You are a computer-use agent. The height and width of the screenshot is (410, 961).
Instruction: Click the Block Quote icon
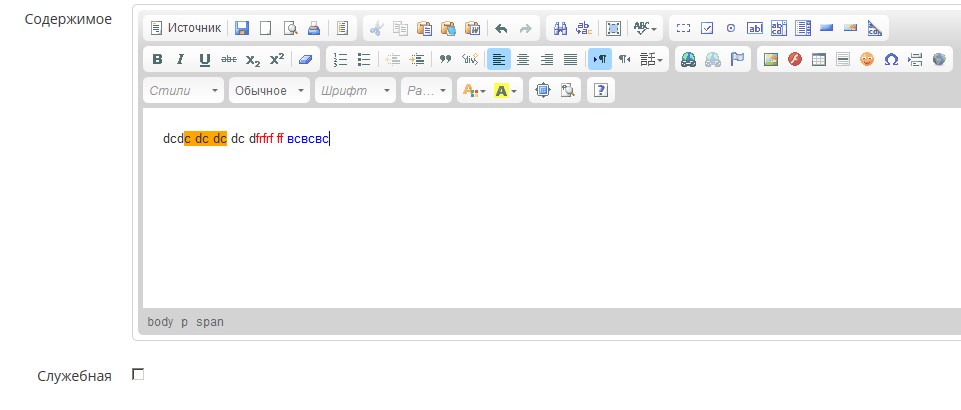(446, 59)
